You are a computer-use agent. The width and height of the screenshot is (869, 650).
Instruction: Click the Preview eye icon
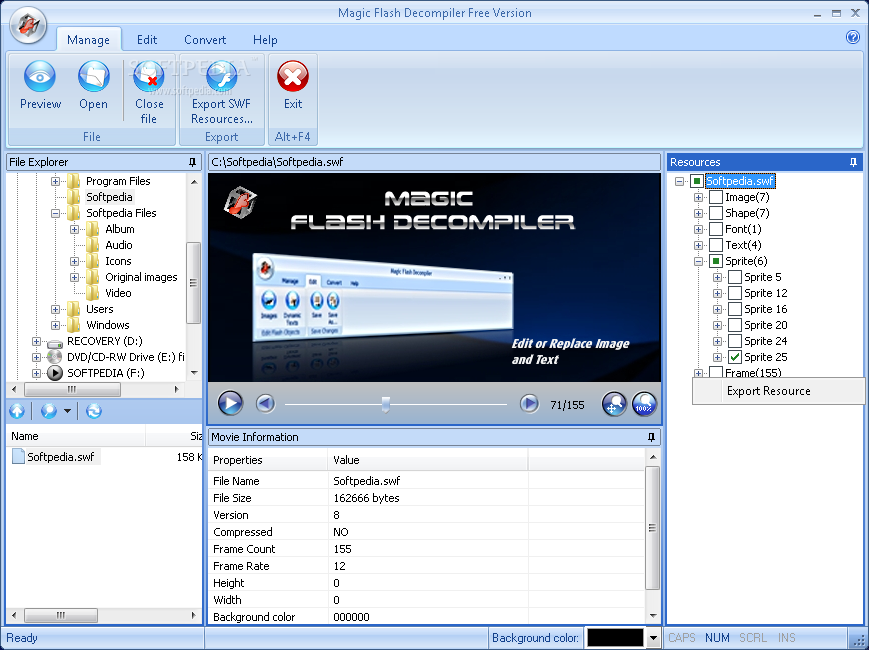point(40,76)
